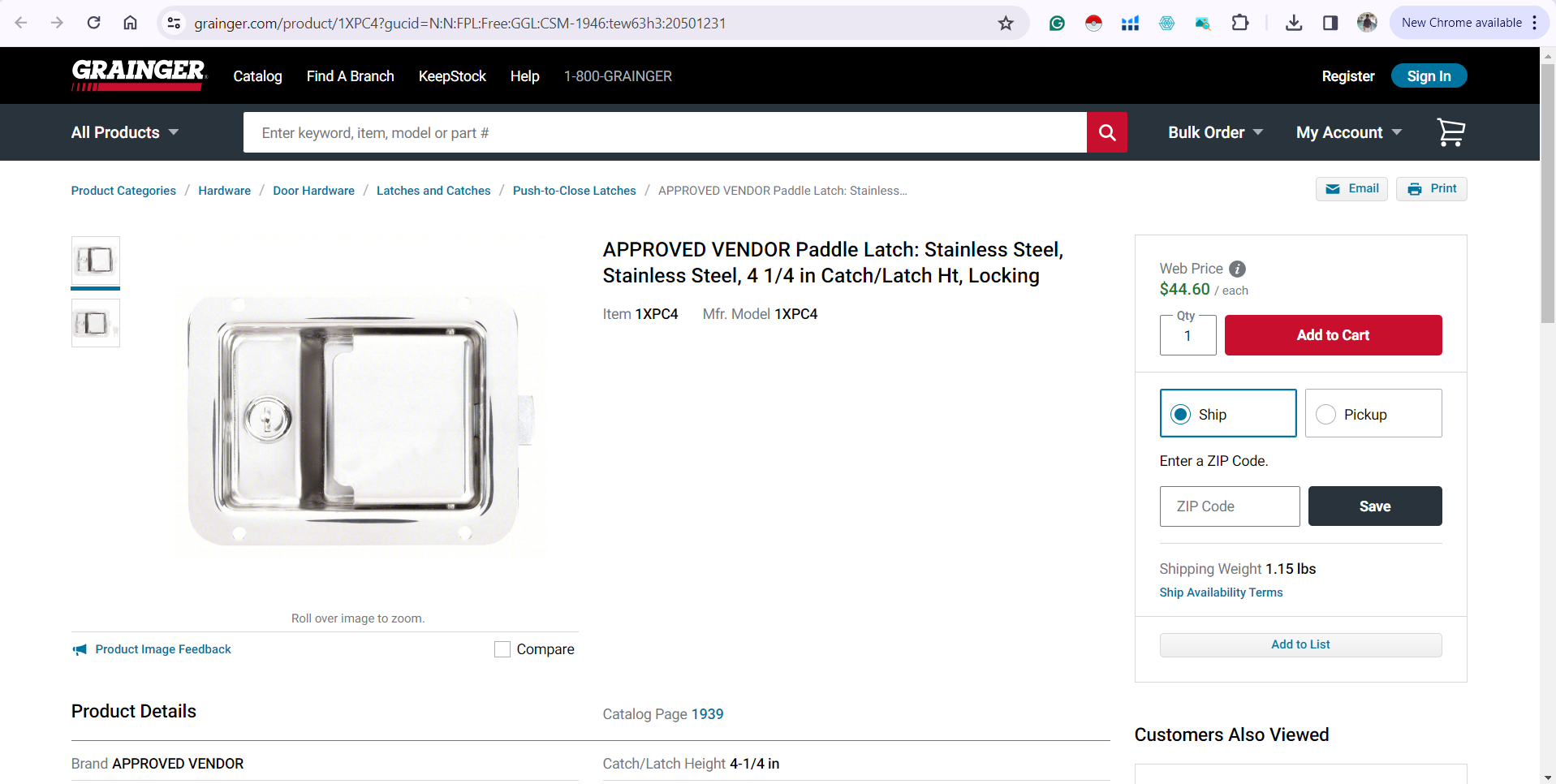
Task: Go to Push-to-Close Latches breadcrumb
Action: 574,191
